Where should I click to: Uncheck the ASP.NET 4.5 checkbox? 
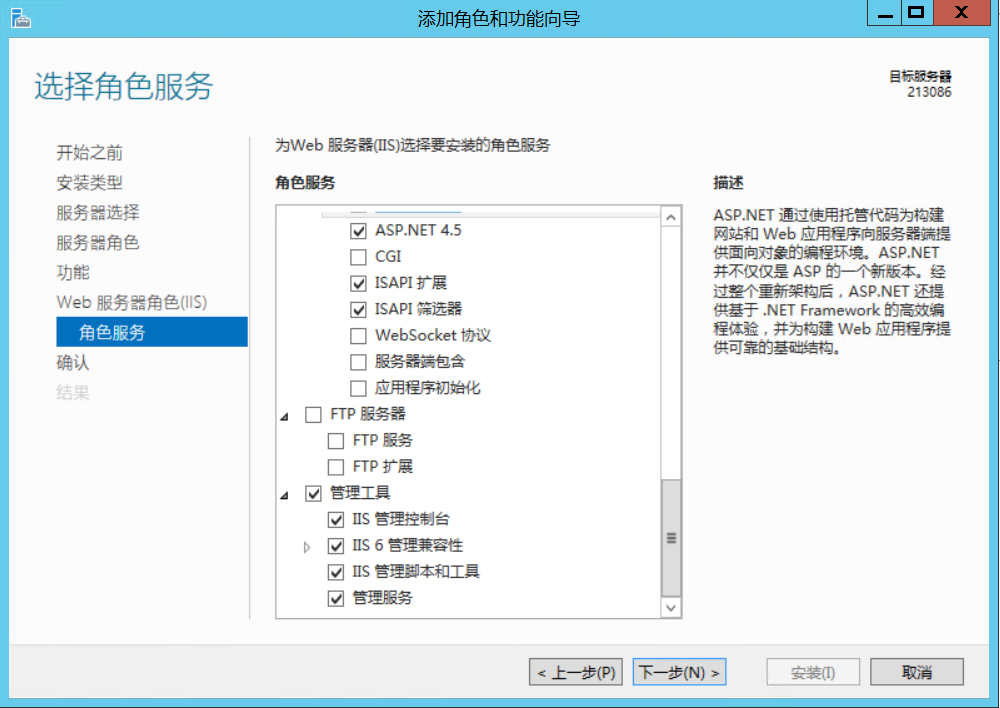[358, 231]
